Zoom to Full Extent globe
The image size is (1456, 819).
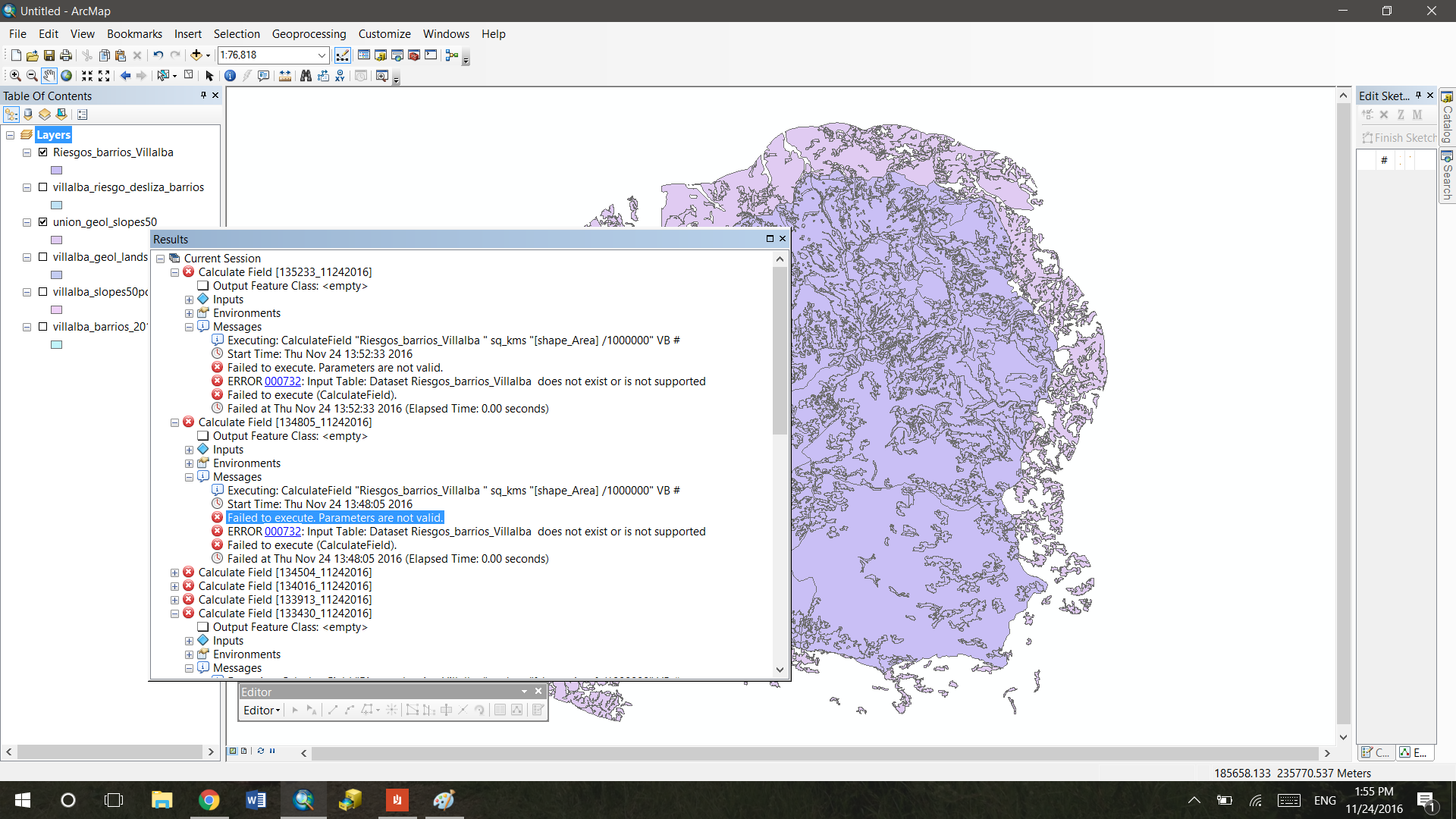(x=66, y=76)
